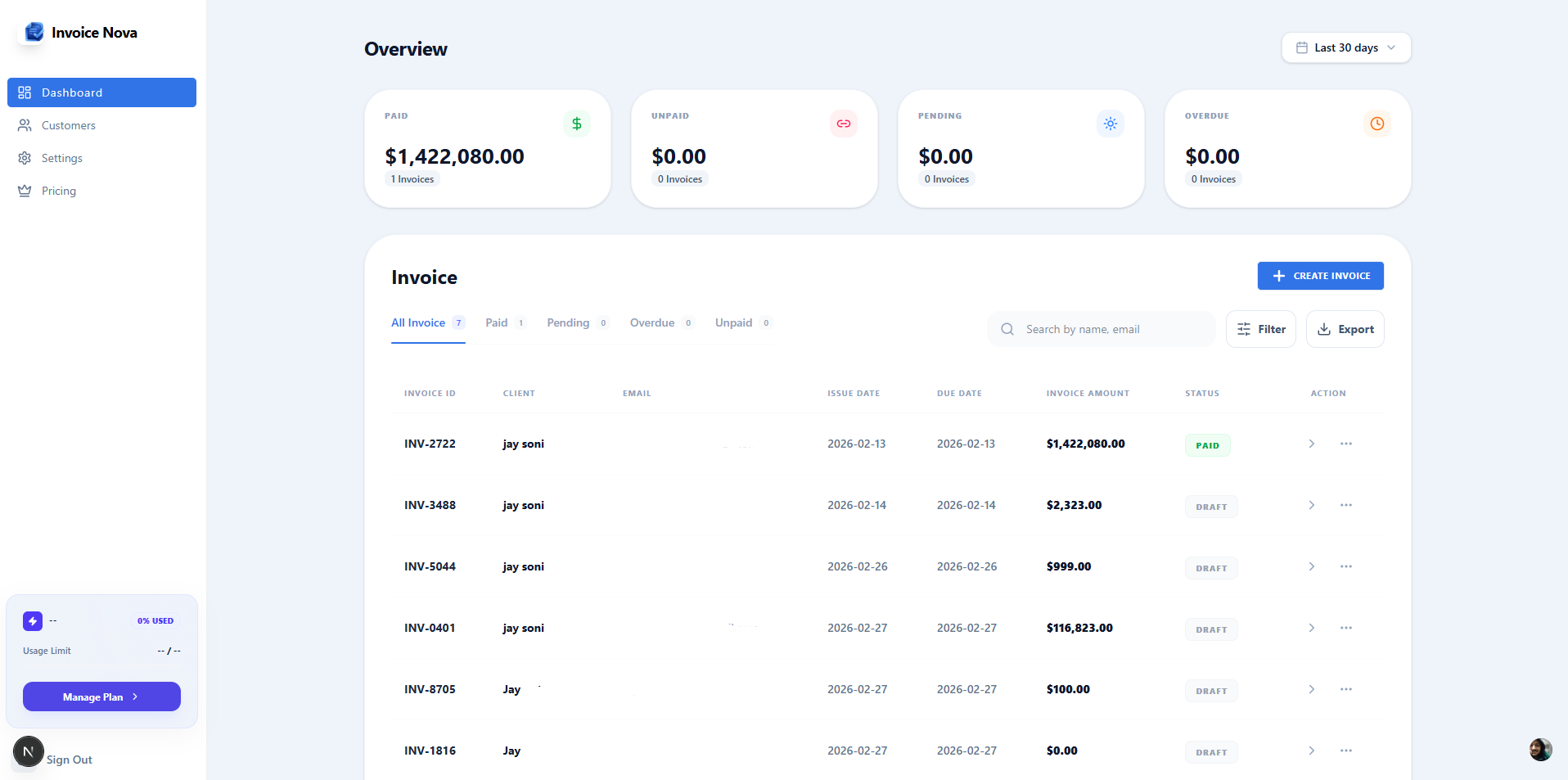
Task: Open three-dot menu for INV-1816
Action: [x=1346, y=751]
